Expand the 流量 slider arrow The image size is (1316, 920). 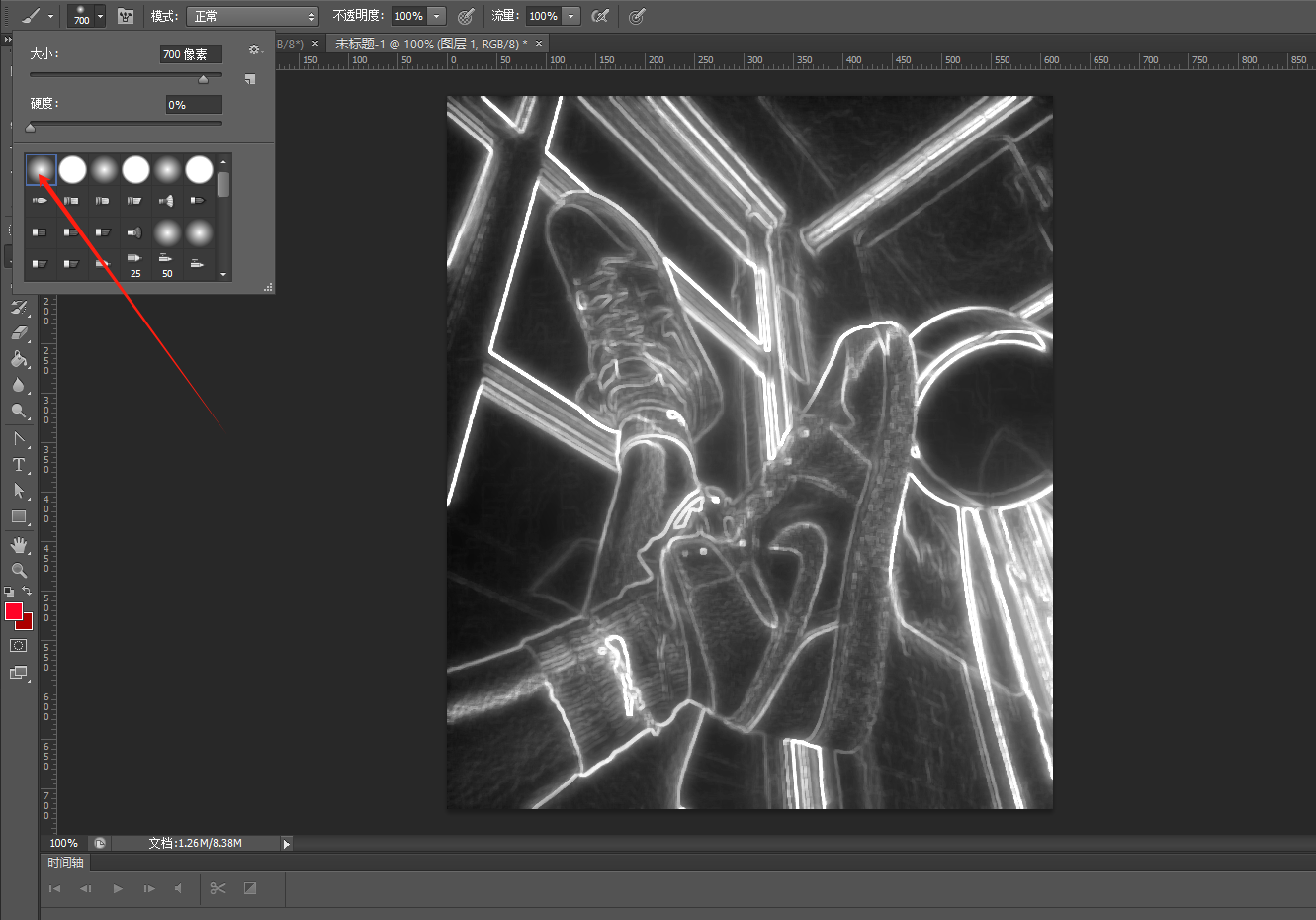tap(571, 16)
